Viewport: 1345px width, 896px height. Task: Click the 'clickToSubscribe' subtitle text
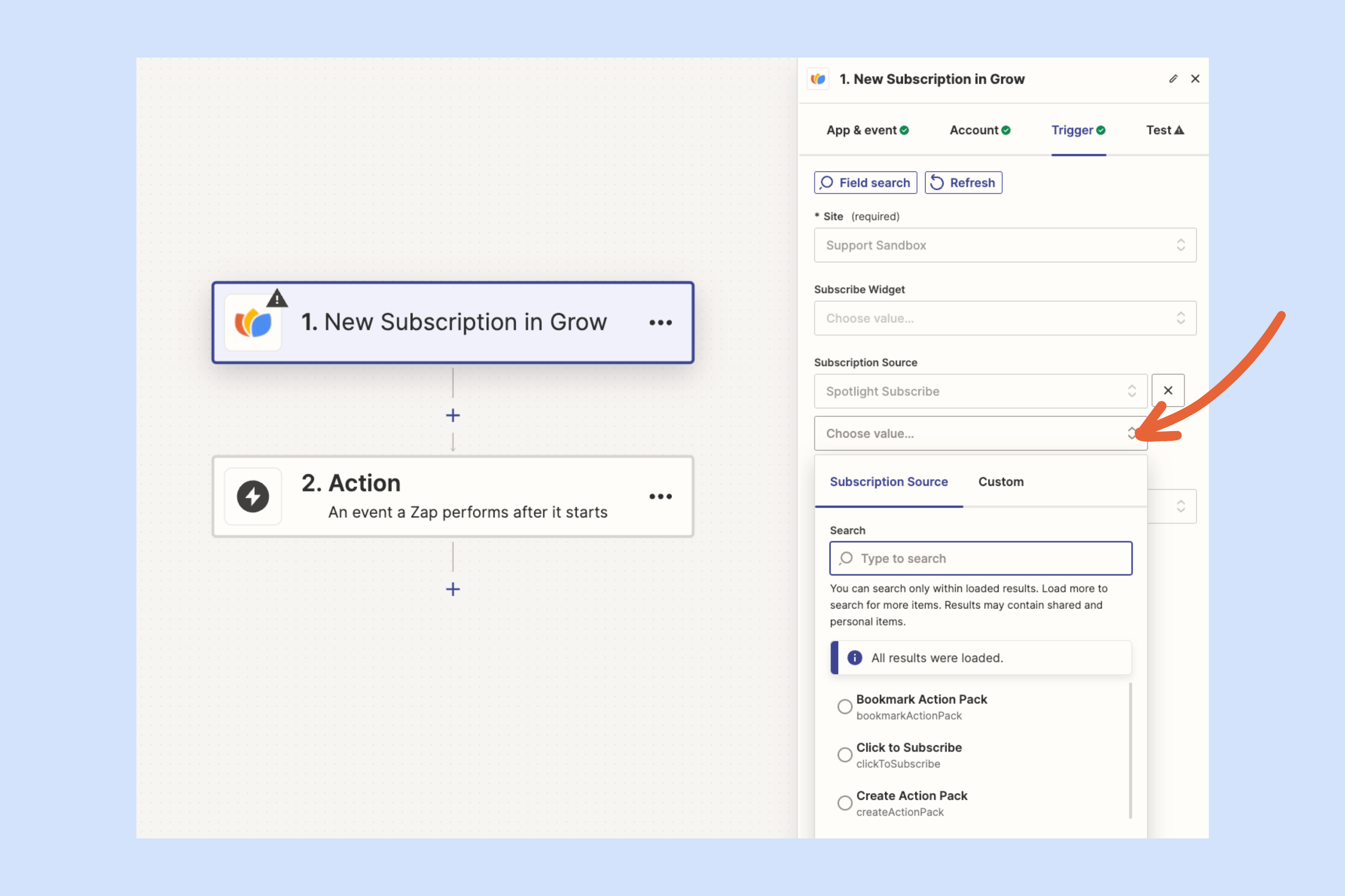(x=898, y=764)
